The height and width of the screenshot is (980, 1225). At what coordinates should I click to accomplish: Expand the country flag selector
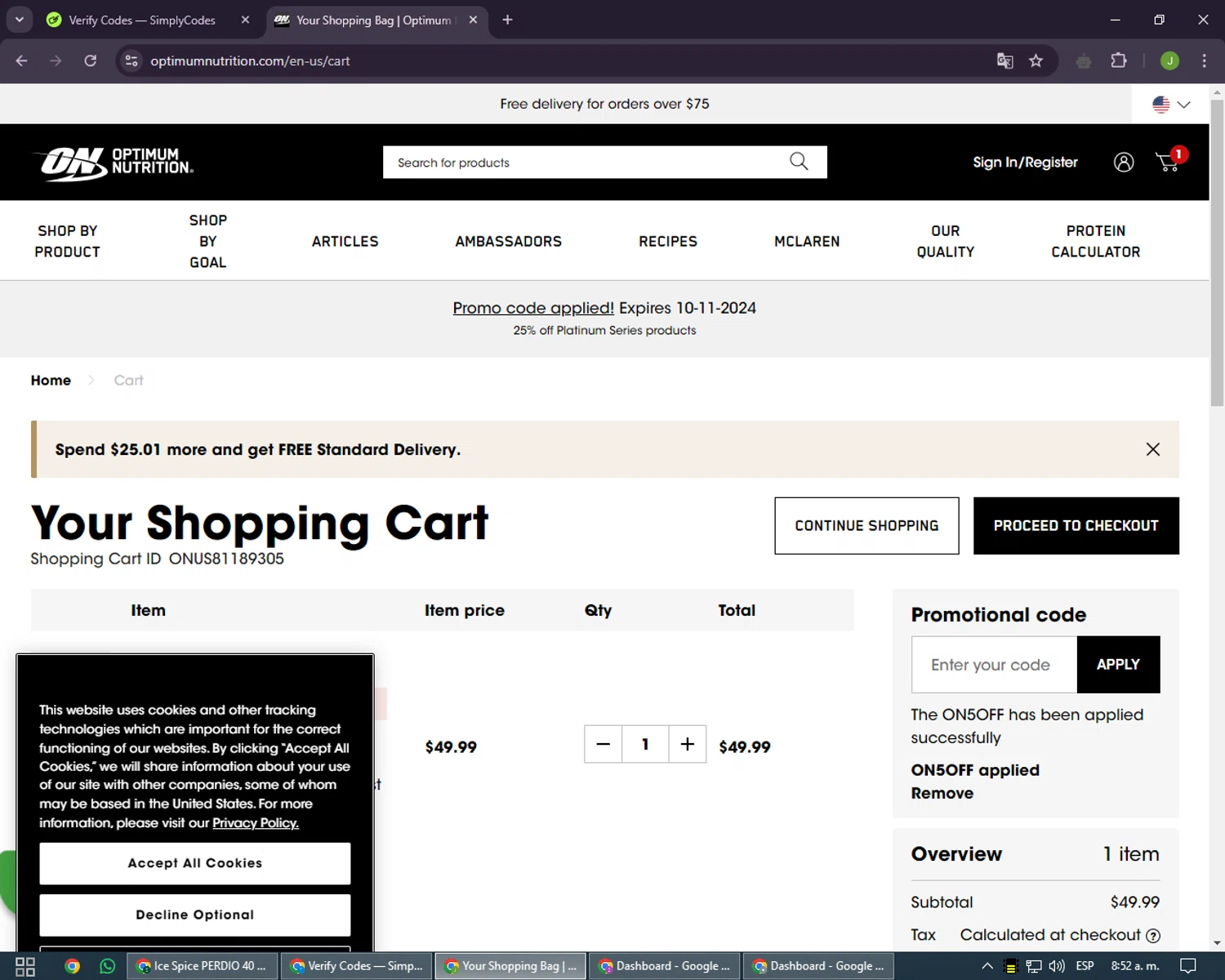[x=1171, y=105]
